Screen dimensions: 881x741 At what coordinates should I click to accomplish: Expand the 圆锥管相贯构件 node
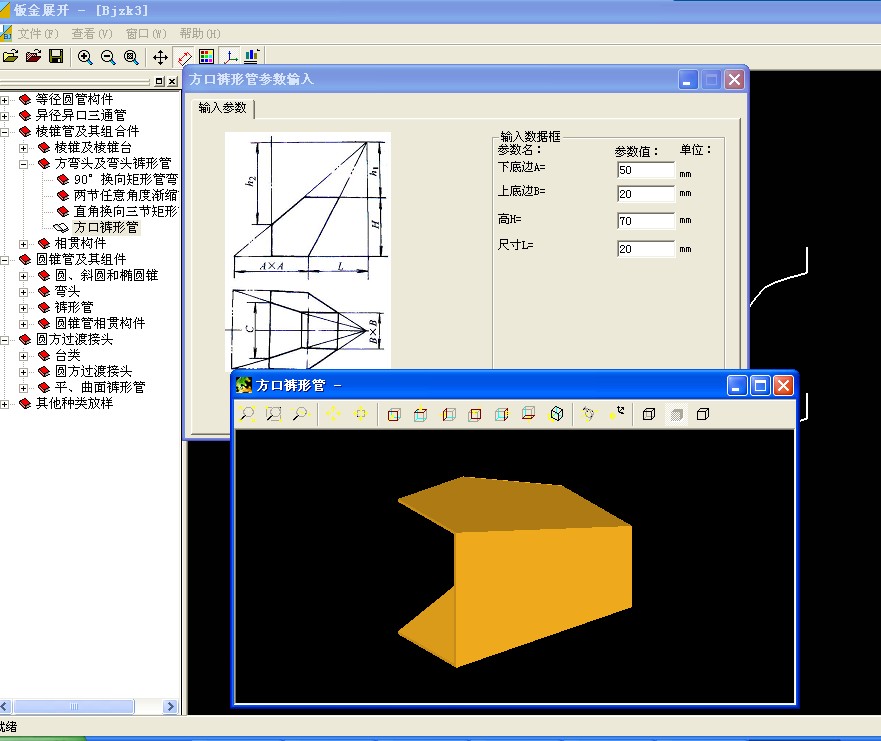coord(23,324)
